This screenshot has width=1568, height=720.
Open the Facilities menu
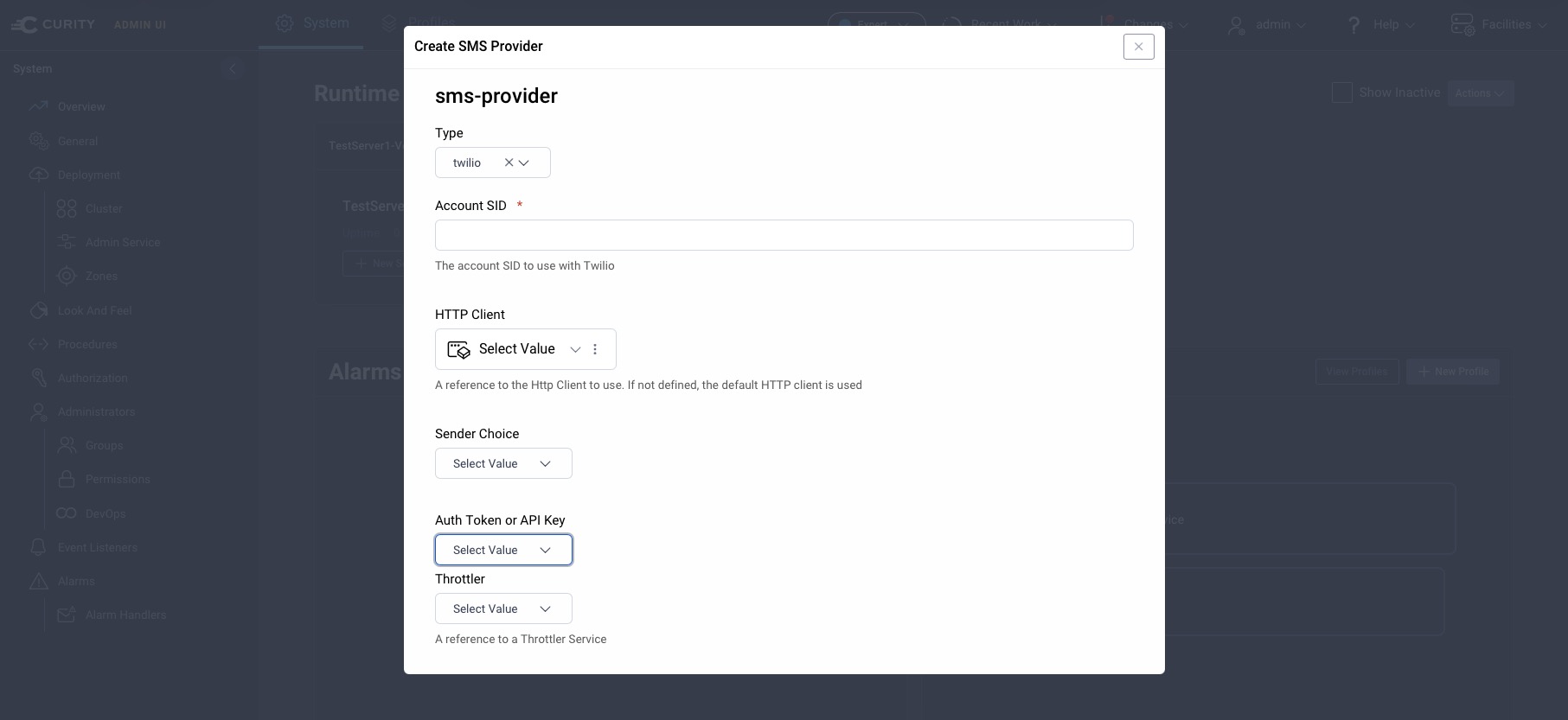[1499, 24]
